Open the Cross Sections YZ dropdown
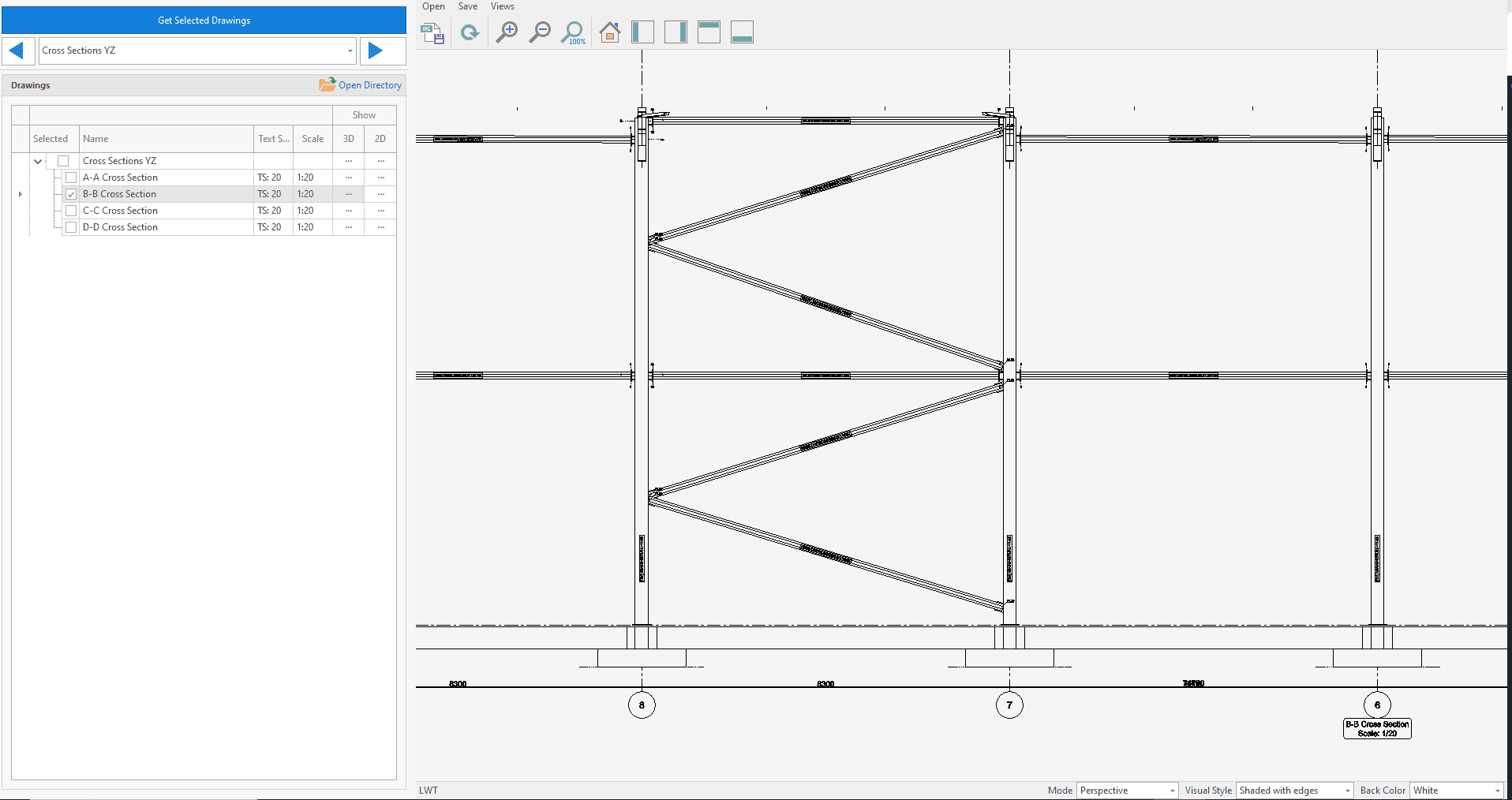Screen dimensions: 1512x800 (350, 50)
